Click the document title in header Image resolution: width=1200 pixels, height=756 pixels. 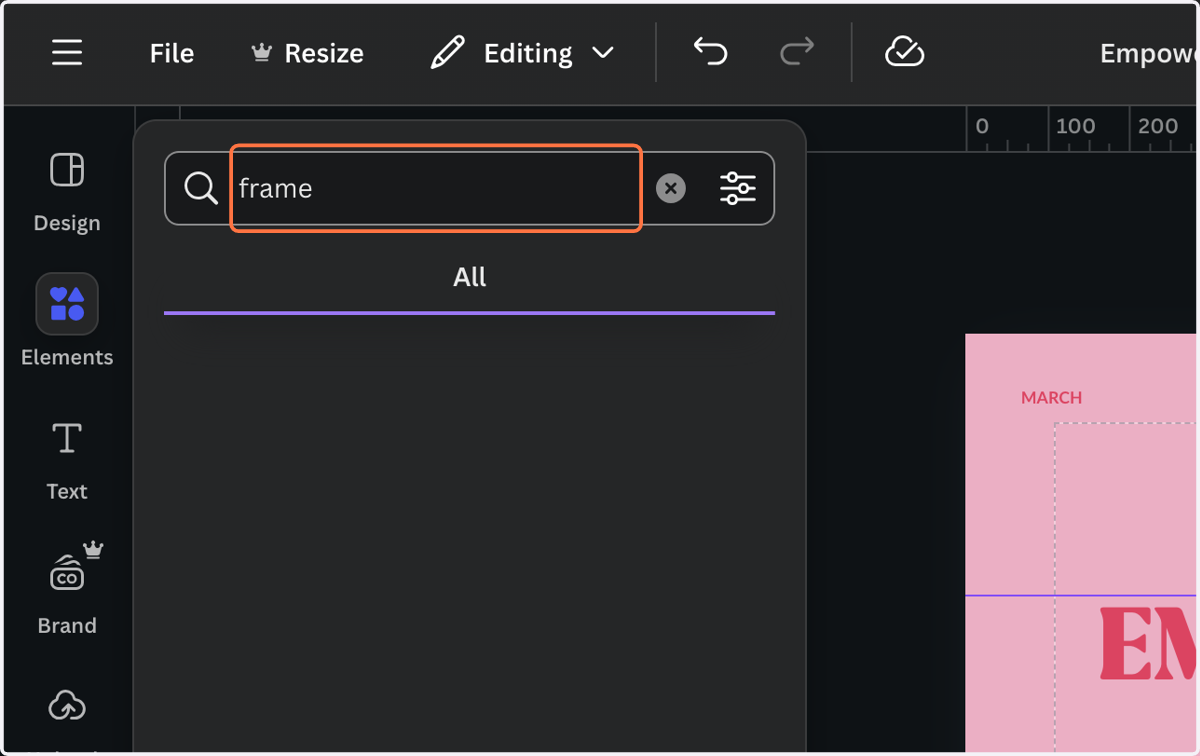(x=1148, y=53)
